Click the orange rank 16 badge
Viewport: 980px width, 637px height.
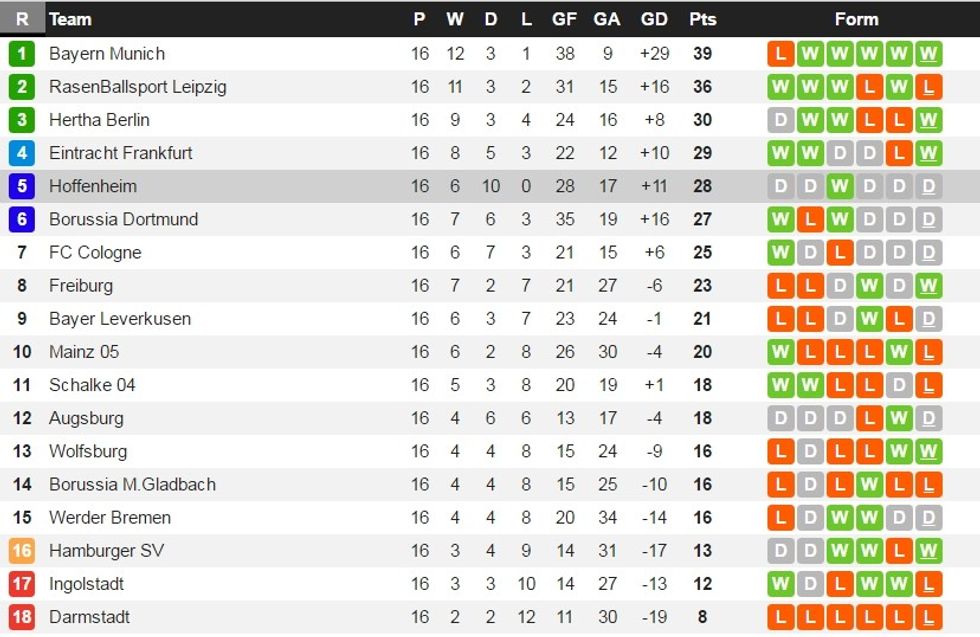pos(22,551)
